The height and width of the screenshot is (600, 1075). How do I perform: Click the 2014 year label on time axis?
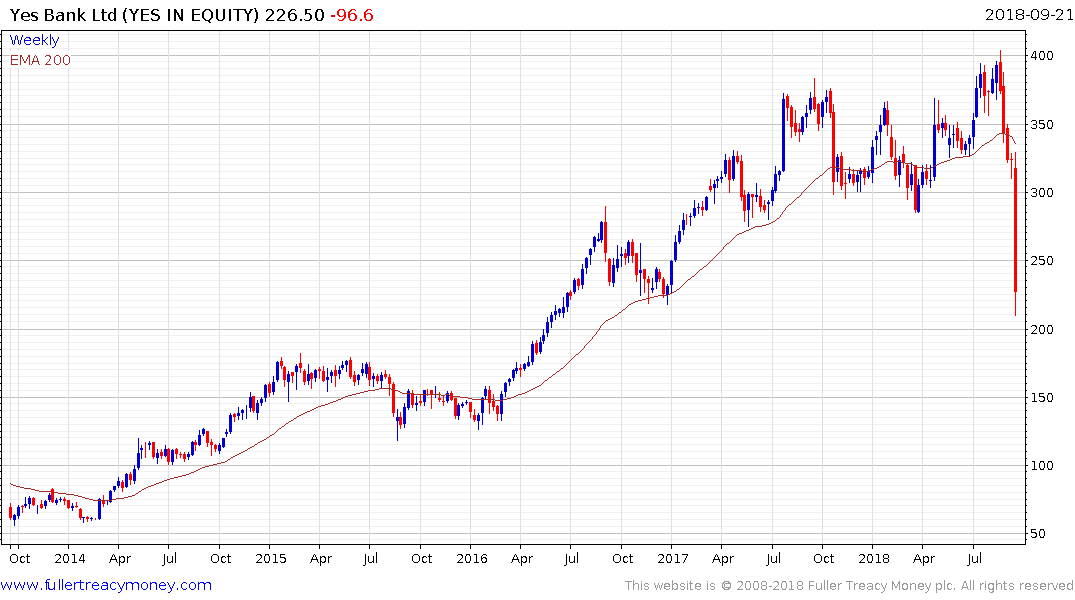pyautogui.click(x=70, y=558)
